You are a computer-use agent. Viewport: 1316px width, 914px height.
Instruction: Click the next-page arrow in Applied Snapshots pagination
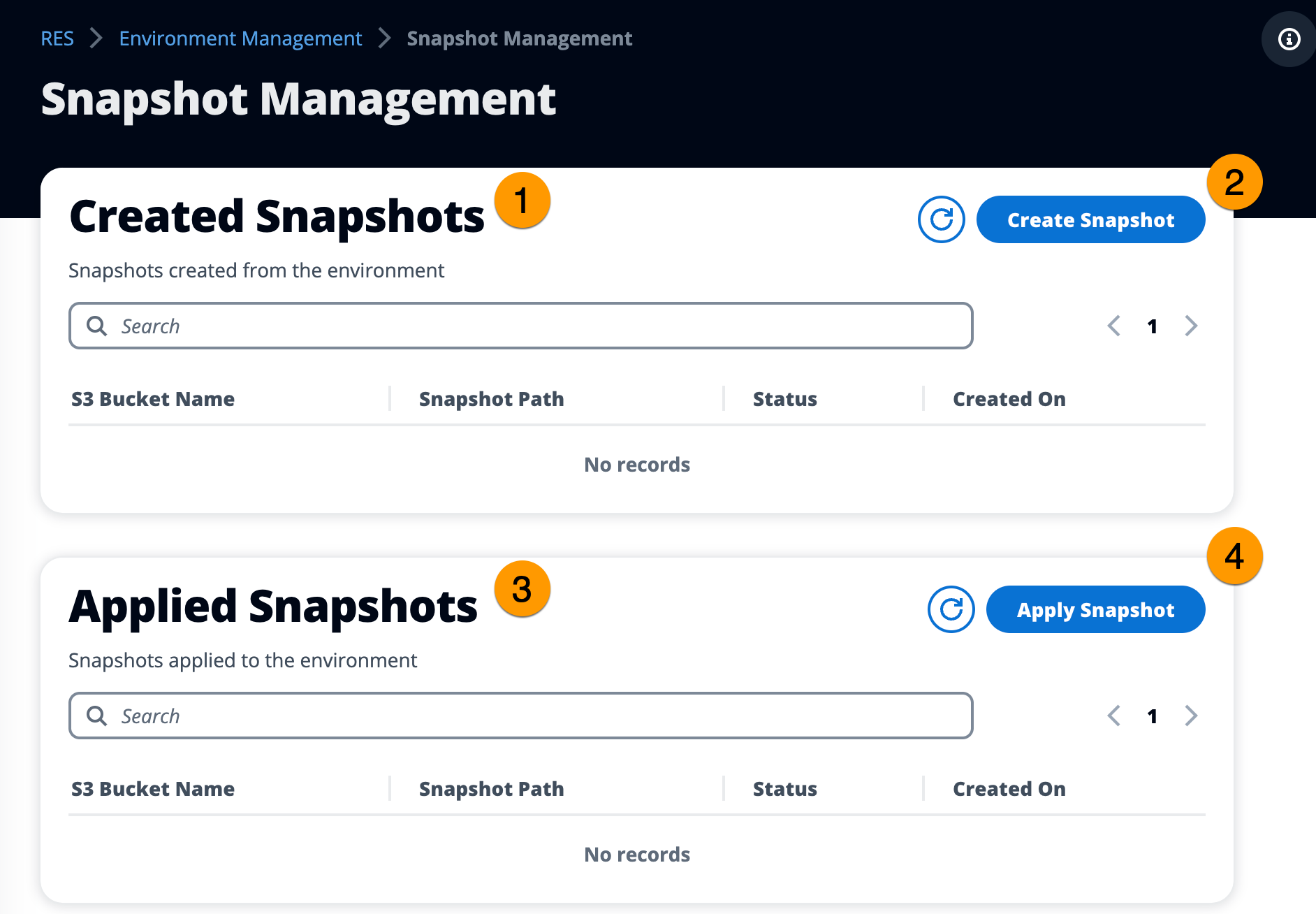click(x=1191, y=716)
